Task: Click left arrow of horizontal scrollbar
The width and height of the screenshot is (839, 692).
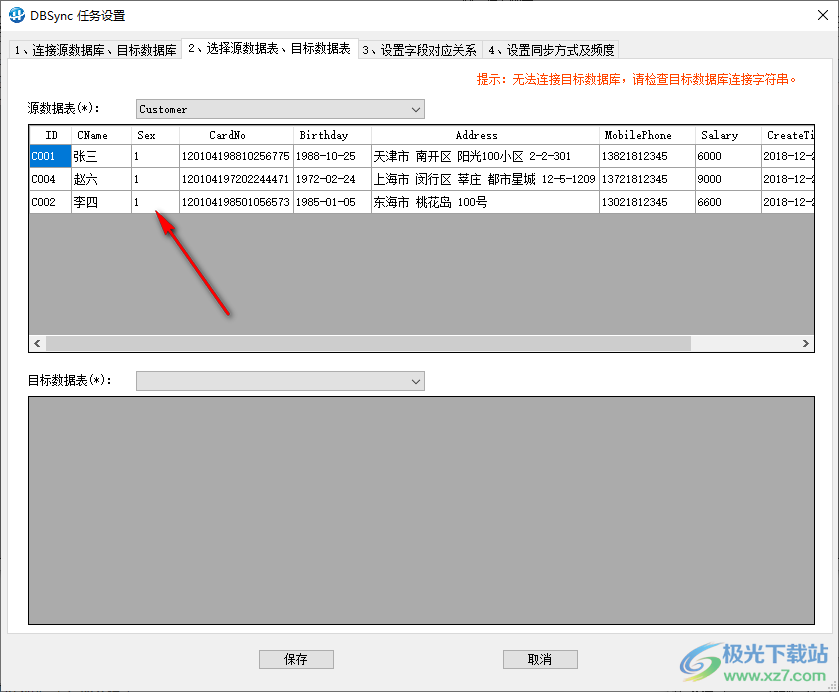Action: coord(37,344)
